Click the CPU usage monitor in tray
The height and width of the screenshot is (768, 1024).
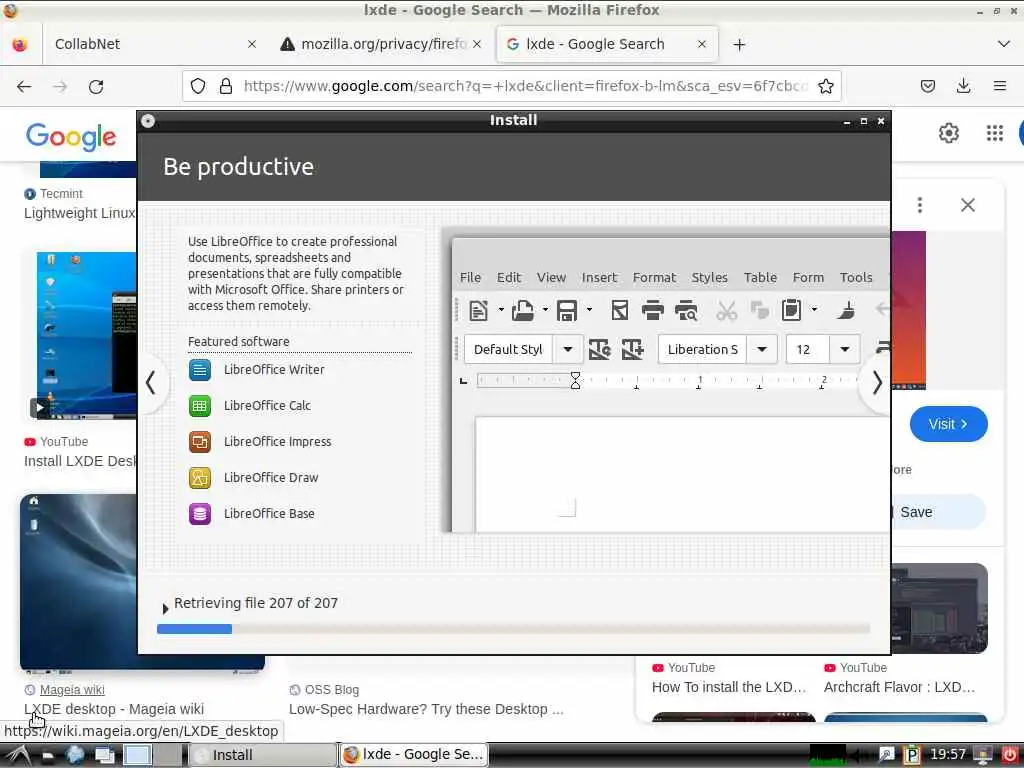[x=827, y=755]
